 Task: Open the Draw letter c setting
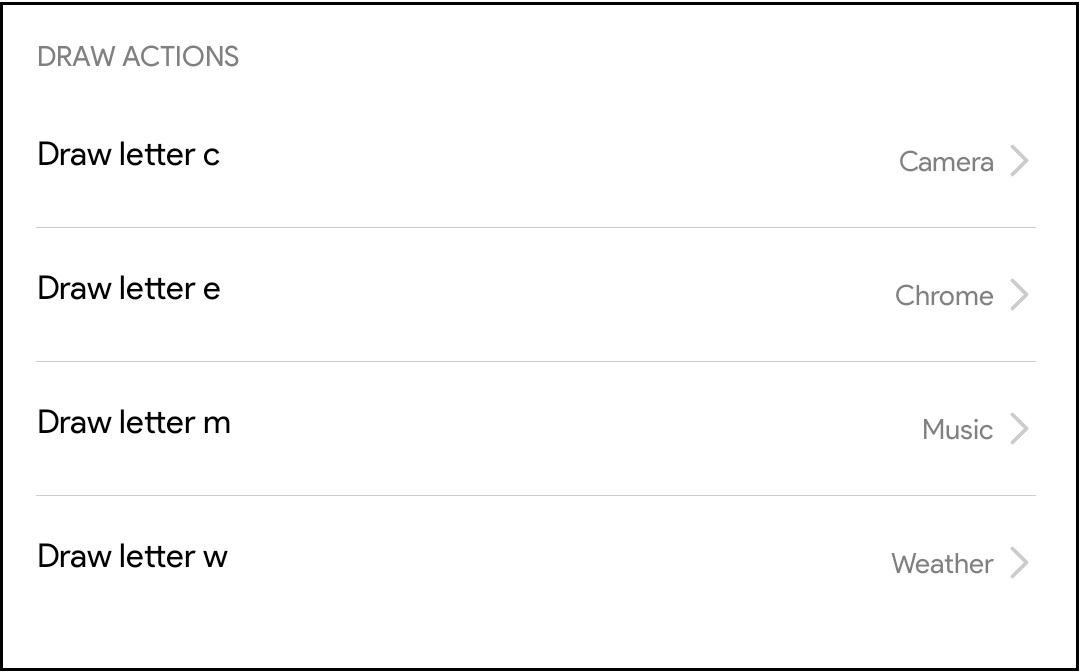(128, 155)
